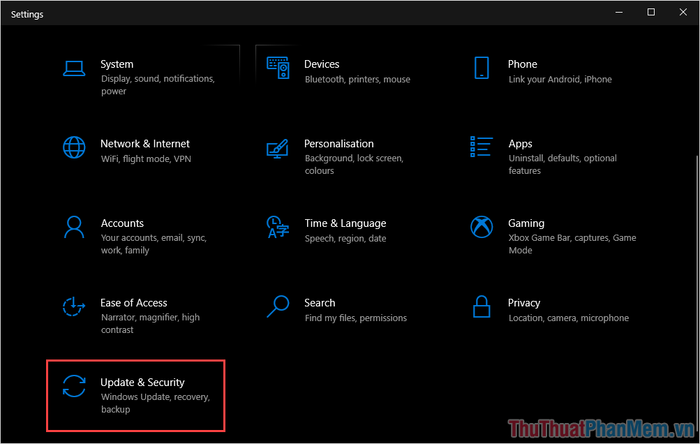Select the Accounts person icon
The width and height of the screenshot is (700, 444).
[x=74, y=227]
